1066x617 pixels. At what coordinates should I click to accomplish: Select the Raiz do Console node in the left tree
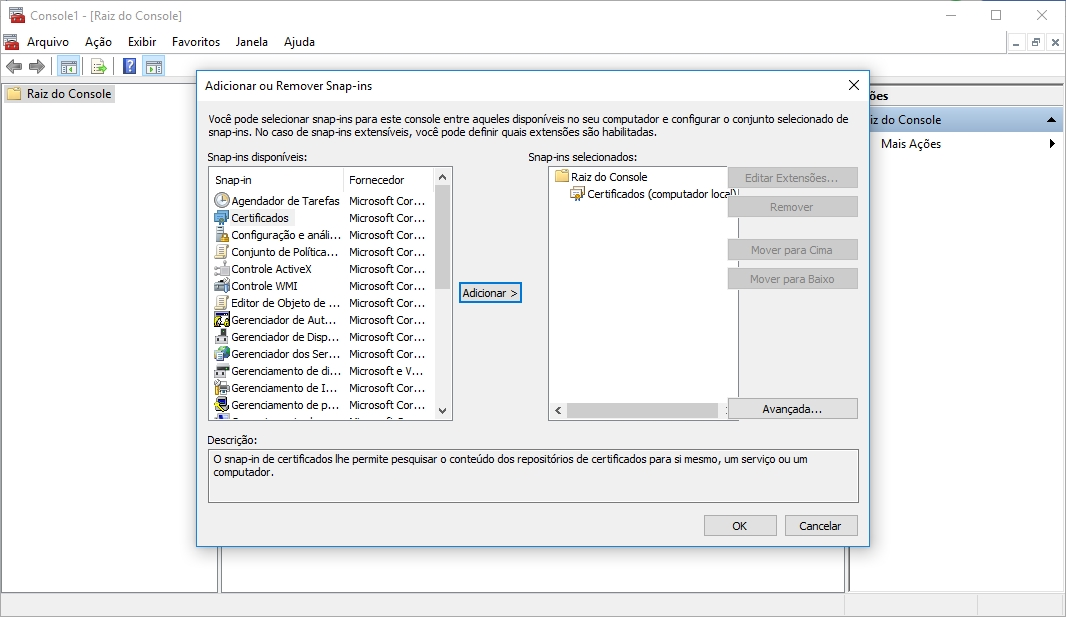click(69, 94)
